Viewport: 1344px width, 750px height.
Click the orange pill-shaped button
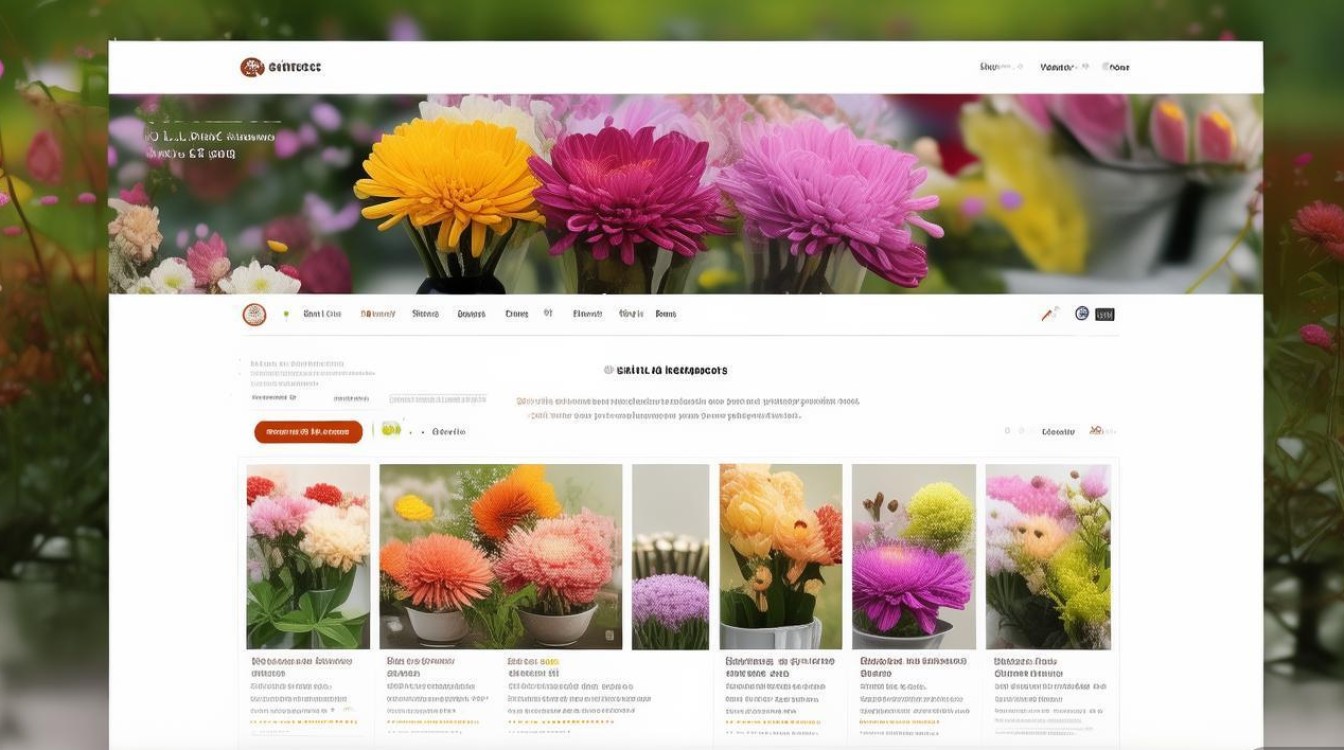[x=308, y=432]
